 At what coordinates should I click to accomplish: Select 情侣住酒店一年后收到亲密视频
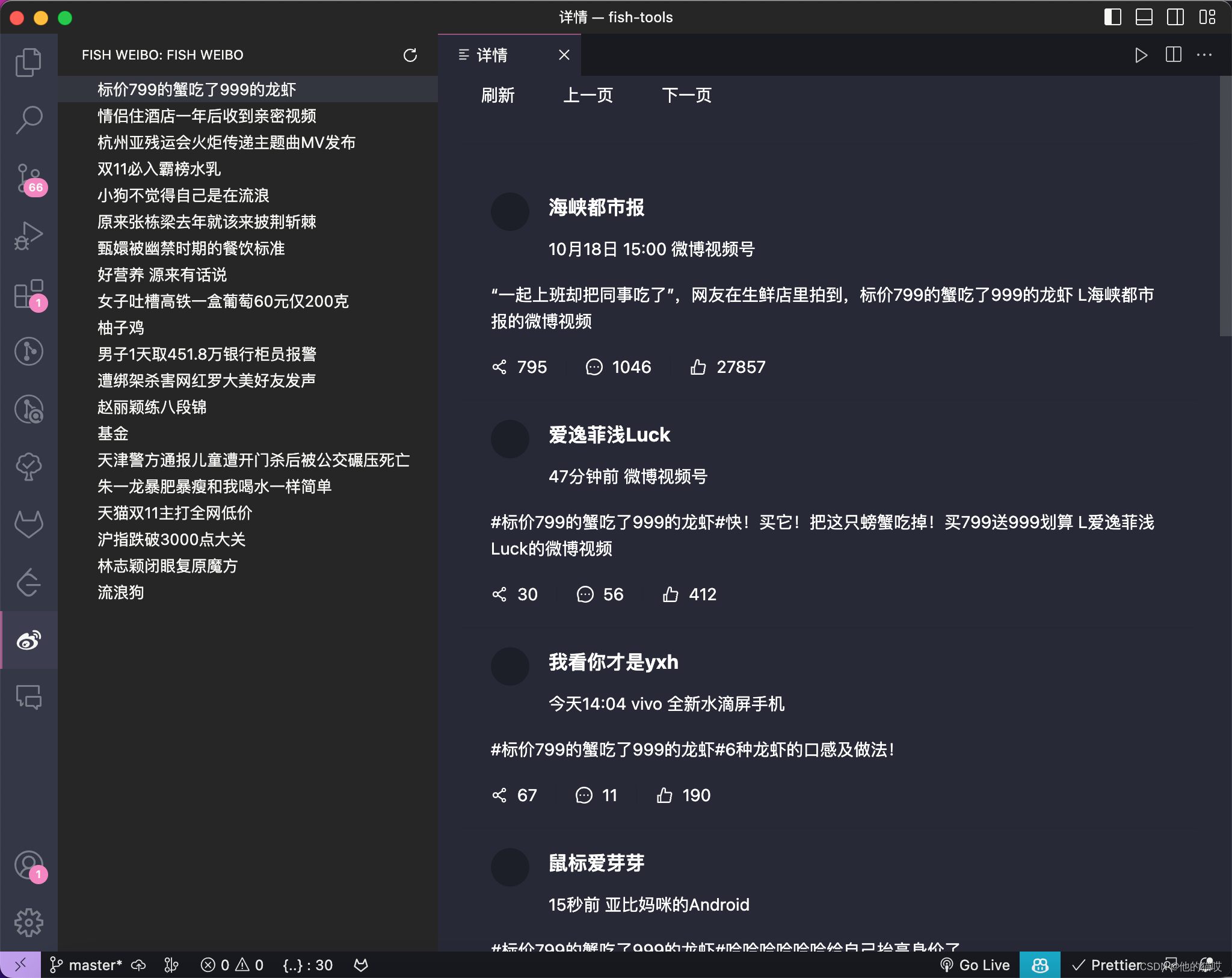pos(248,115)
